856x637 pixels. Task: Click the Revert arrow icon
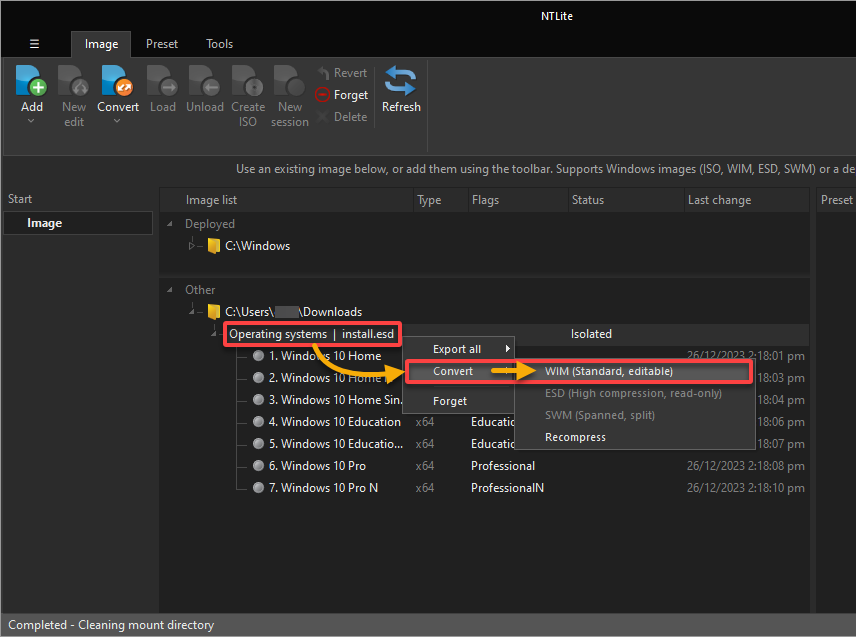pos(323,73)
